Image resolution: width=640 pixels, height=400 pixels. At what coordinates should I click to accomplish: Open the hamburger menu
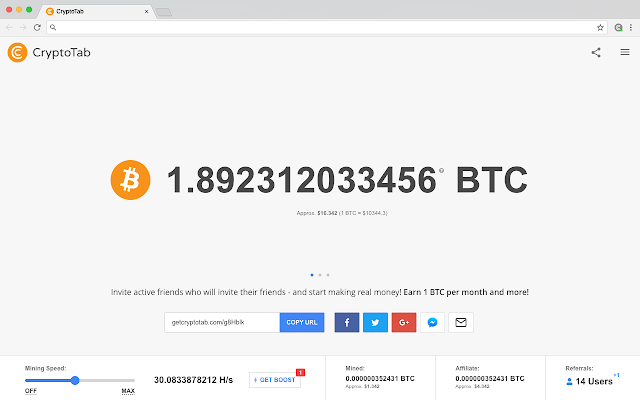(624, 52)
